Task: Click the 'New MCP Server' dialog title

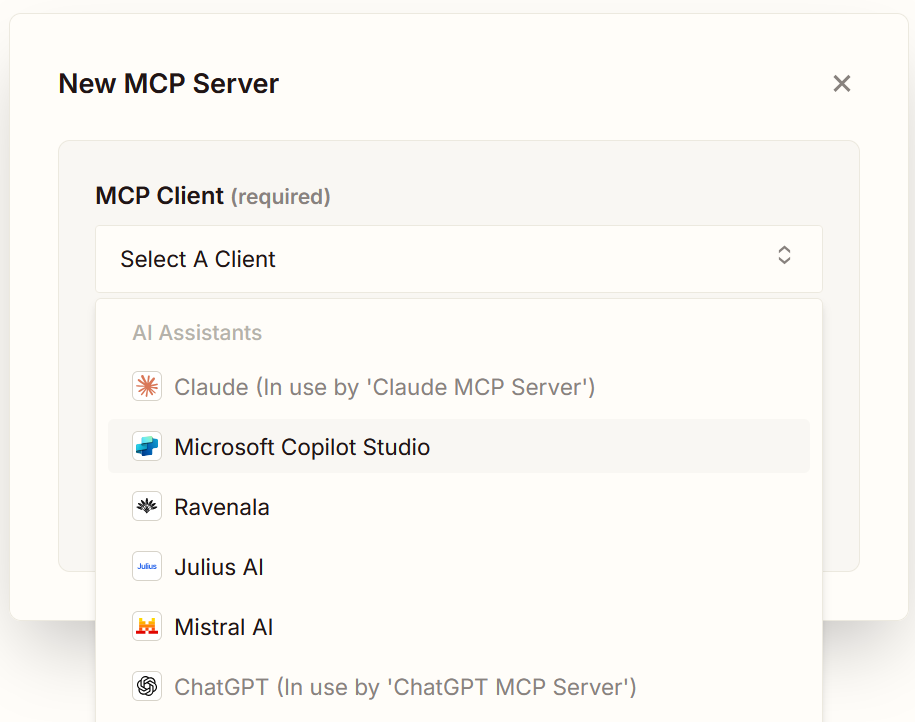Action: 168,84
